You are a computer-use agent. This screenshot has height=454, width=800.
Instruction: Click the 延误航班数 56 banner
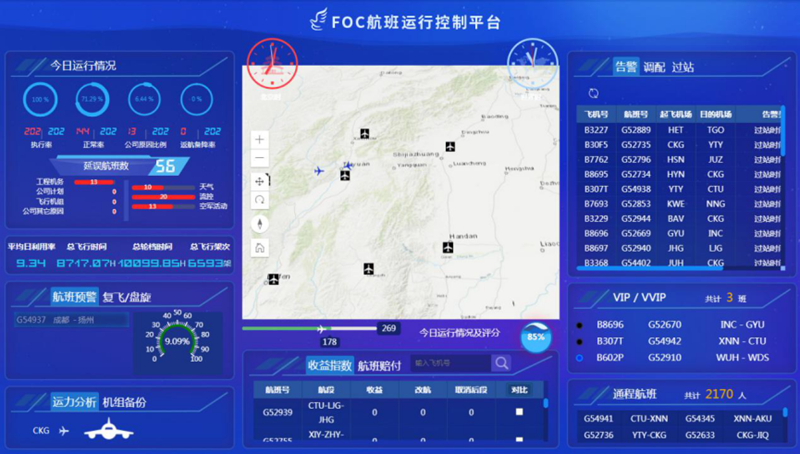120,166
